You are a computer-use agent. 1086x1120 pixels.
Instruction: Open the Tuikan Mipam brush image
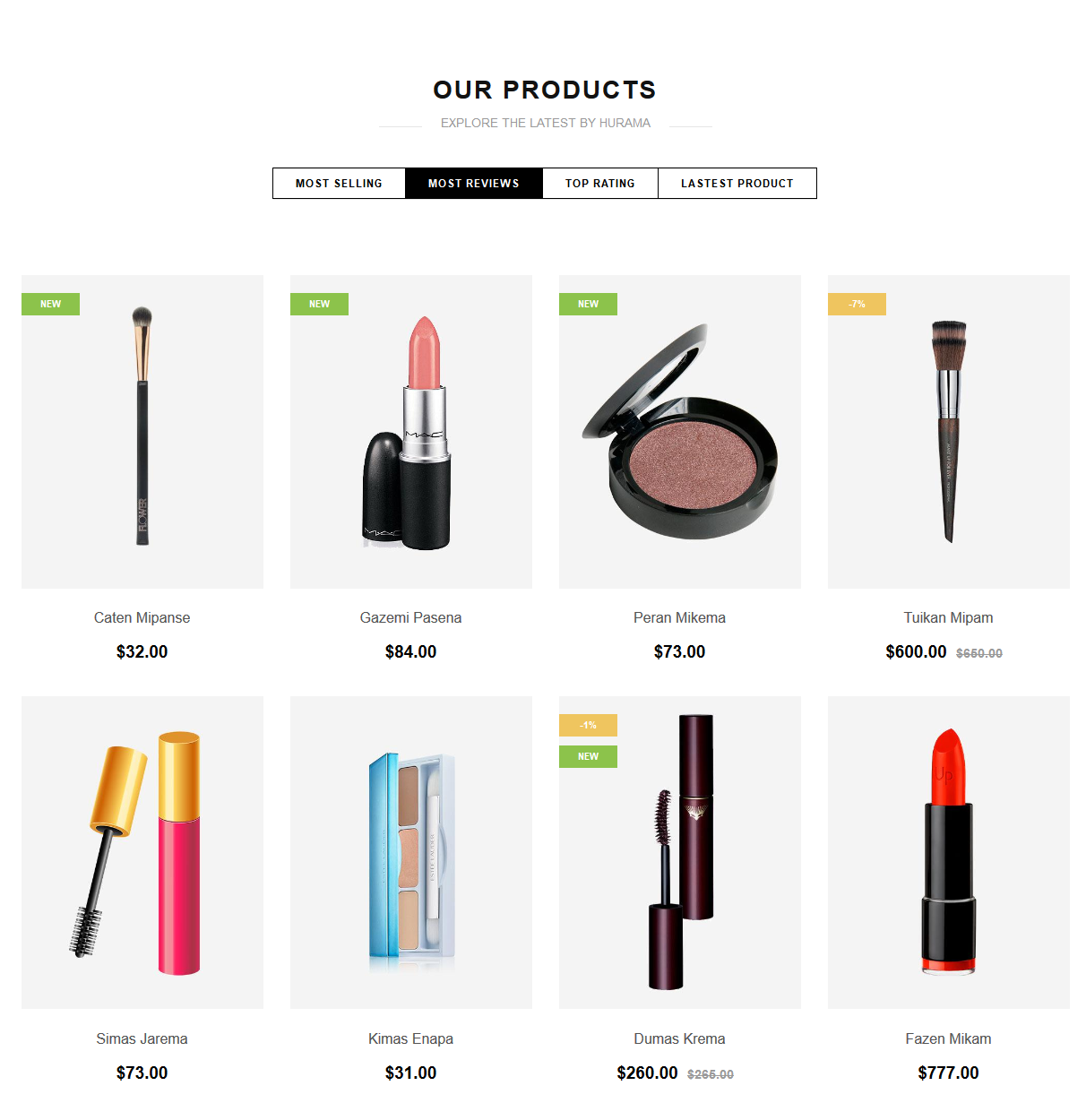(949, 432)
